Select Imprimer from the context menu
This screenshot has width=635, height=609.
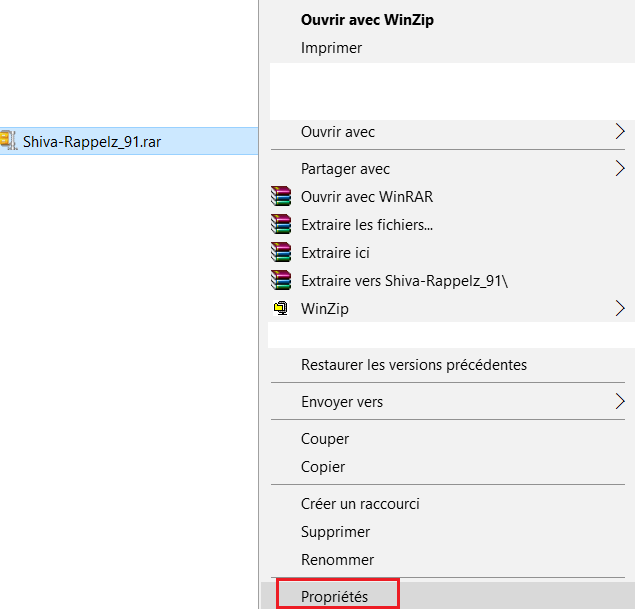tap(331, 48)
